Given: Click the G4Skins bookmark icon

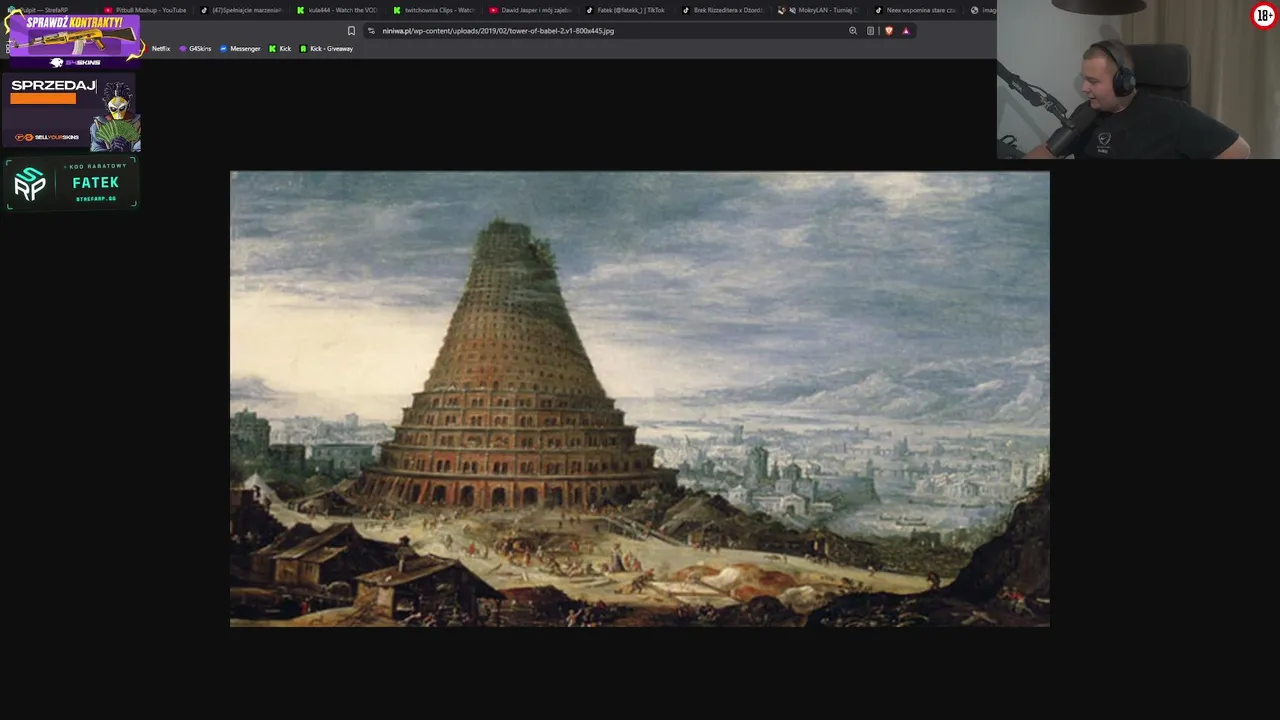Looking at the screenshot, I should coord(183,49).
